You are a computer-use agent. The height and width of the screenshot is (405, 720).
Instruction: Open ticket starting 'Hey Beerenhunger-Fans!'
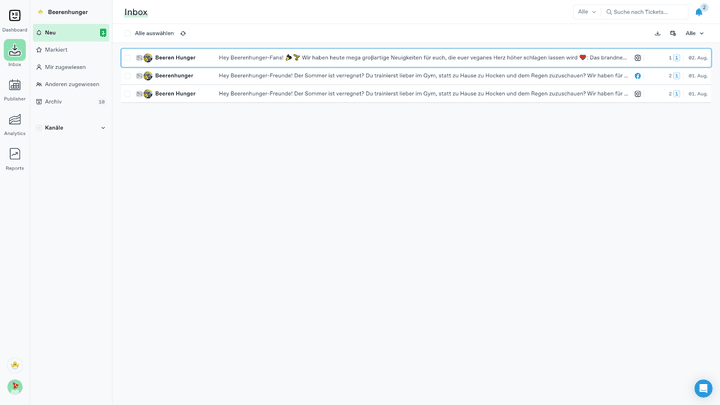point(422,58)
